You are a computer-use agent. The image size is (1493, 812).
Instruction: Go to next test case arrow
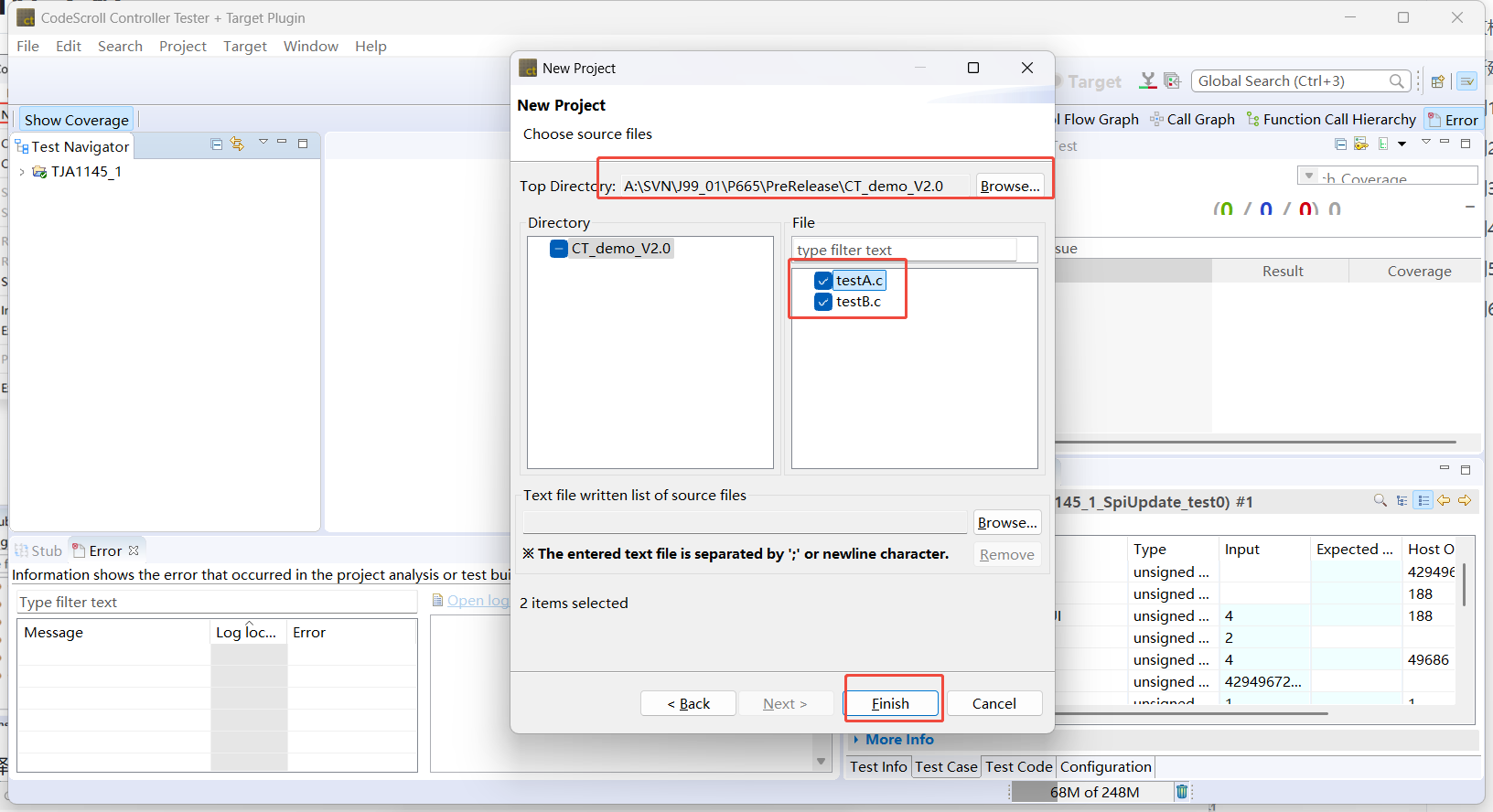1465,500
